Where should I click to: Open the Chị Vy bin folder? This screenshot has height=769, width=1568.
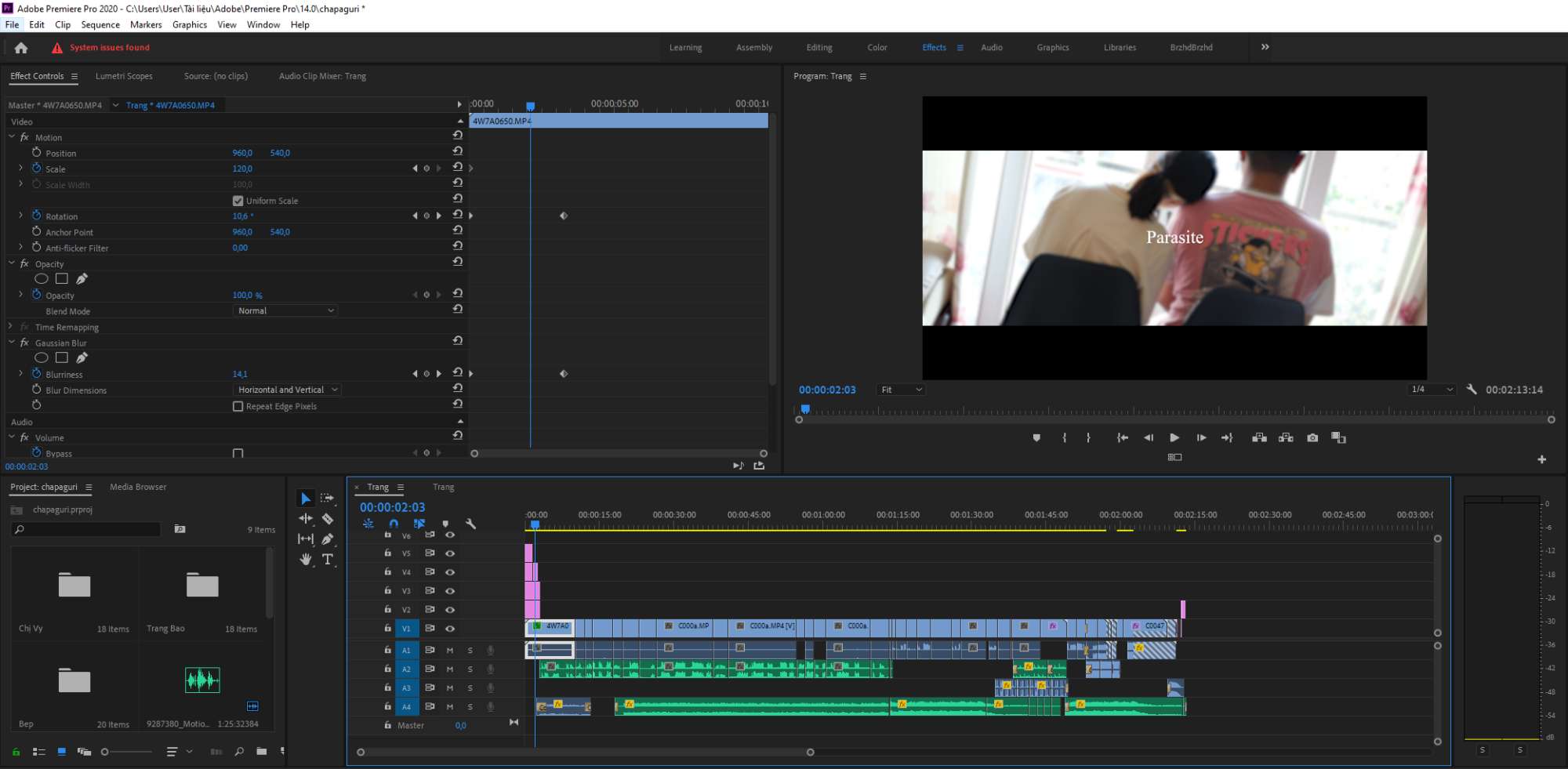point(74,586)
